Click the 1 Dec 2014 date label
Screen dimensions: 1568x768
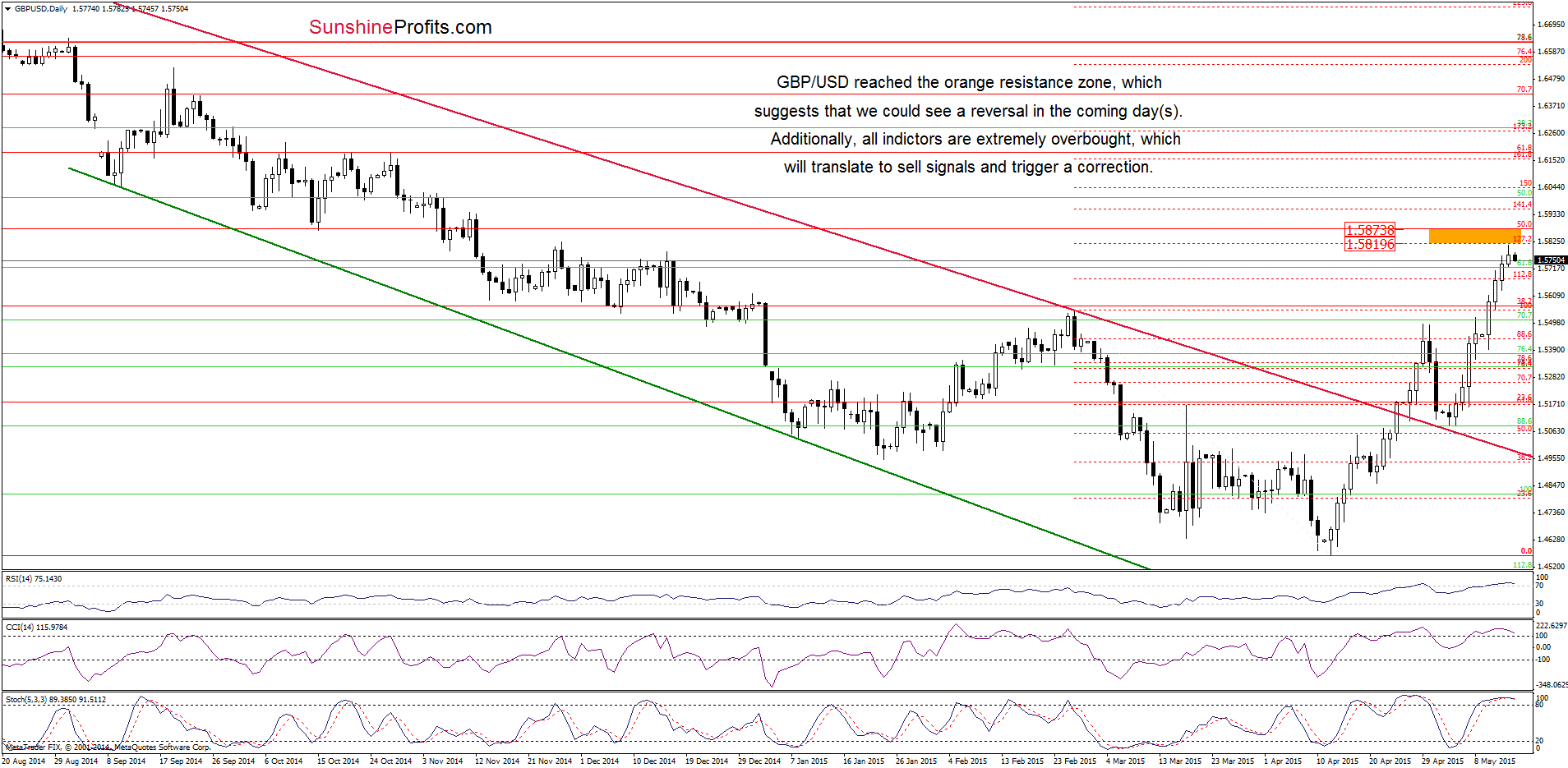[599, 761]
